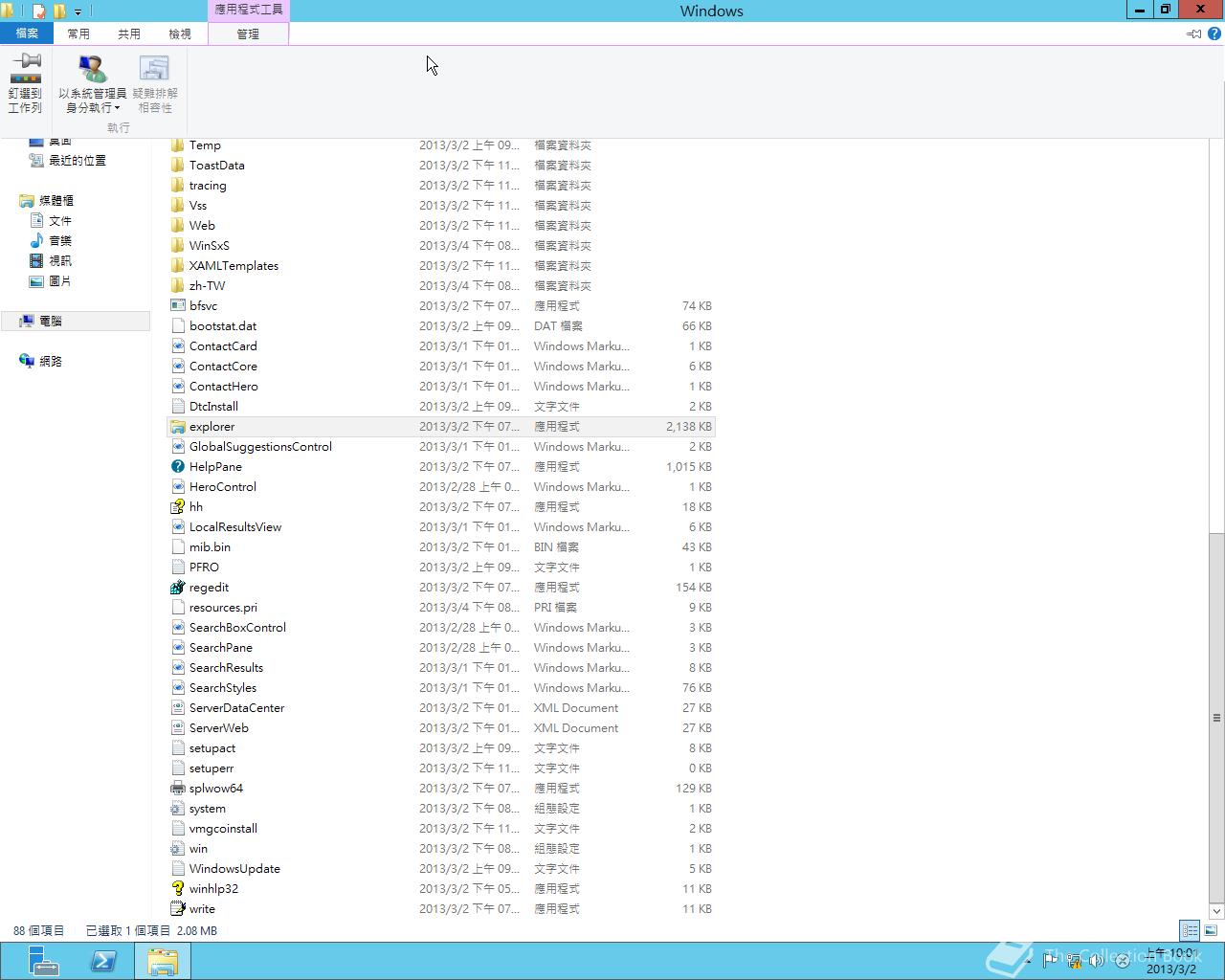Click the scrollbar down arrow
Screen dimensions: 1225x980
pyautogui.click(x=1216, y=911)
